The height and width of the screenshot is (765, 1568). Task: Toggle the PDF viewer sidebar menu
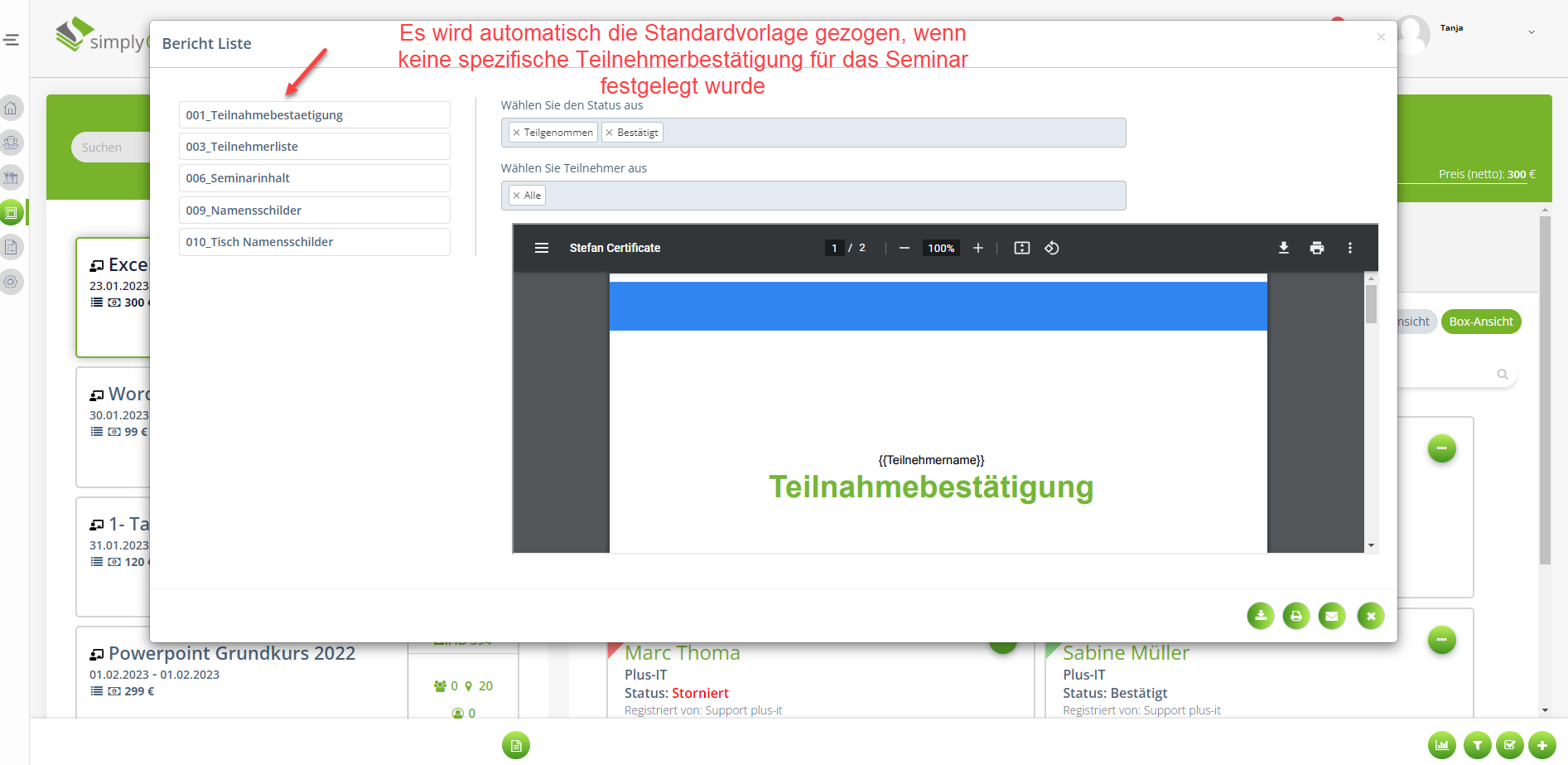click(542, 248)
